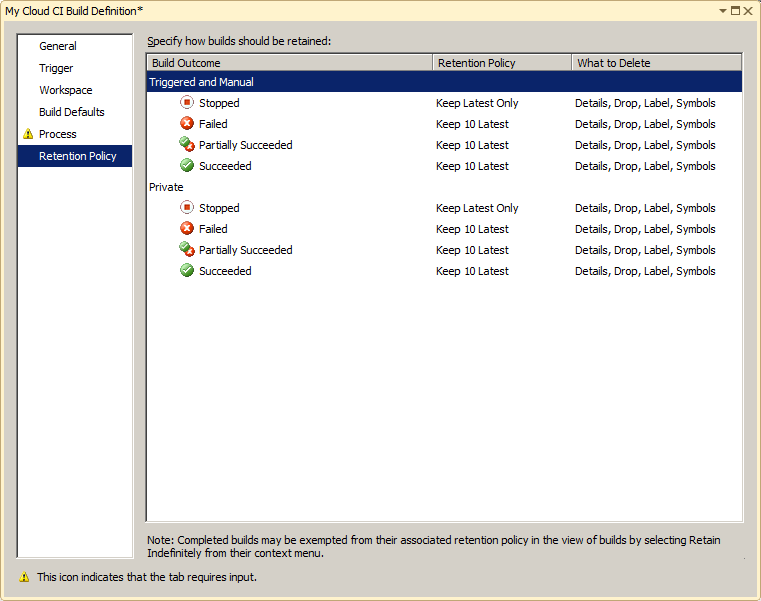Click Partially Succeeded icon under Triggered and Manual

(x=187, y=145)
